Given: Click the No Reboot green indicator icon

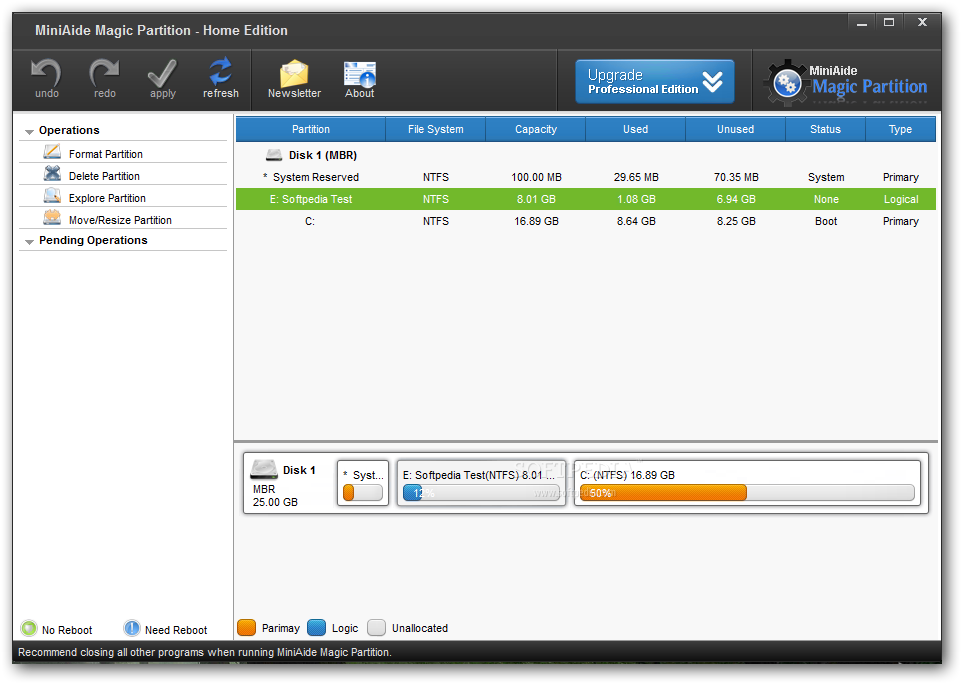Looking at the screenshot, I should 29,628.
